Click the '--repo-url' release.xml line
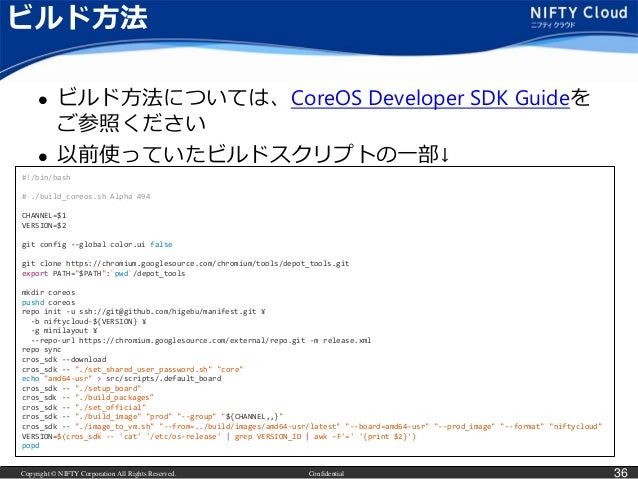Screen dimensions: 638x479 [x=201, y=340]
